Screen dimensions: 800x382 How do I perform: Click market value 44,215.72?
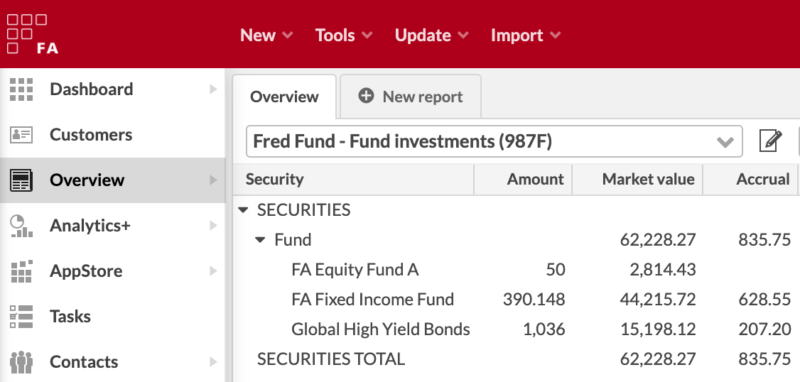(x=658, y=299)
